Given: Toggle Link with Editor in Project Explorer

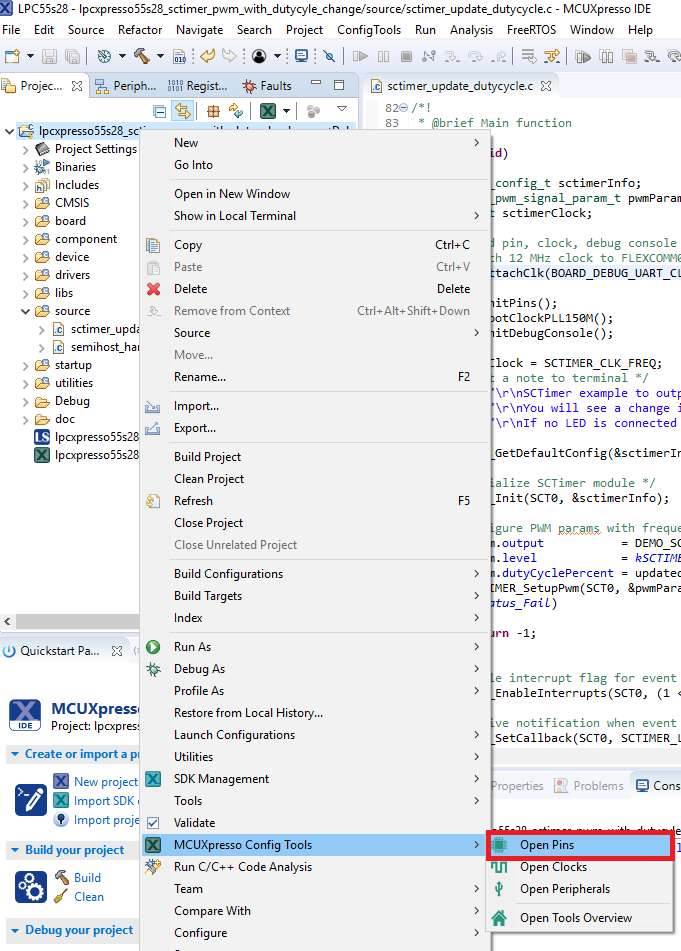Looking at the screenshot, I should (182, 111).
